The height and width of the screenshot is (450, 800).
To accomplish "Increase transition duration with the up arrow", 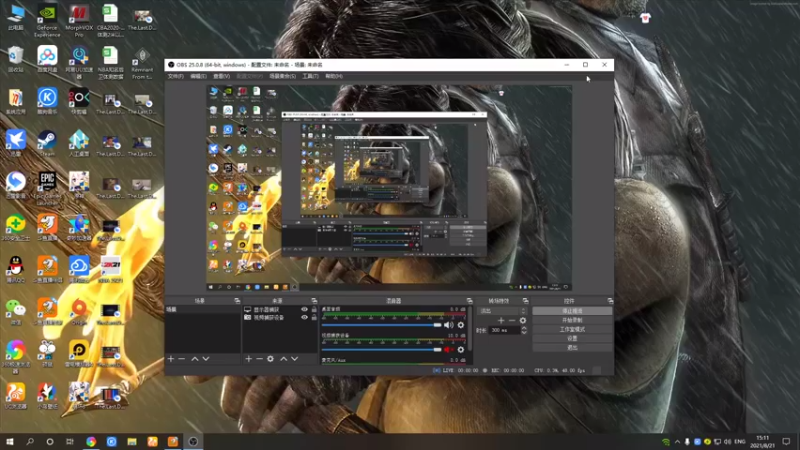I will pos(523,328).
